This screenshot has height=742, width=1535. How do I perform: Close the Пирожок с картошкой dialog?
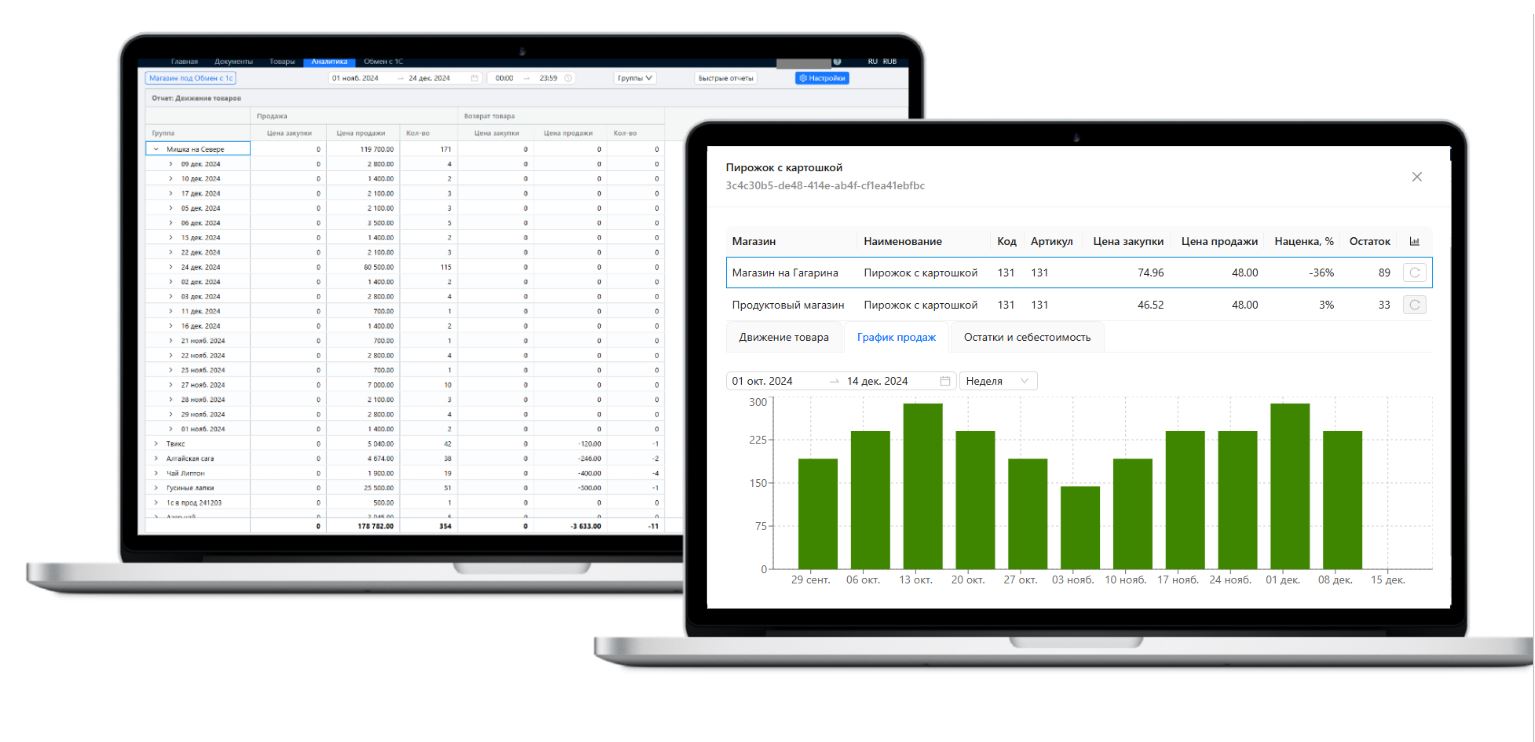pyautogui.click(x=1416, y=177)
